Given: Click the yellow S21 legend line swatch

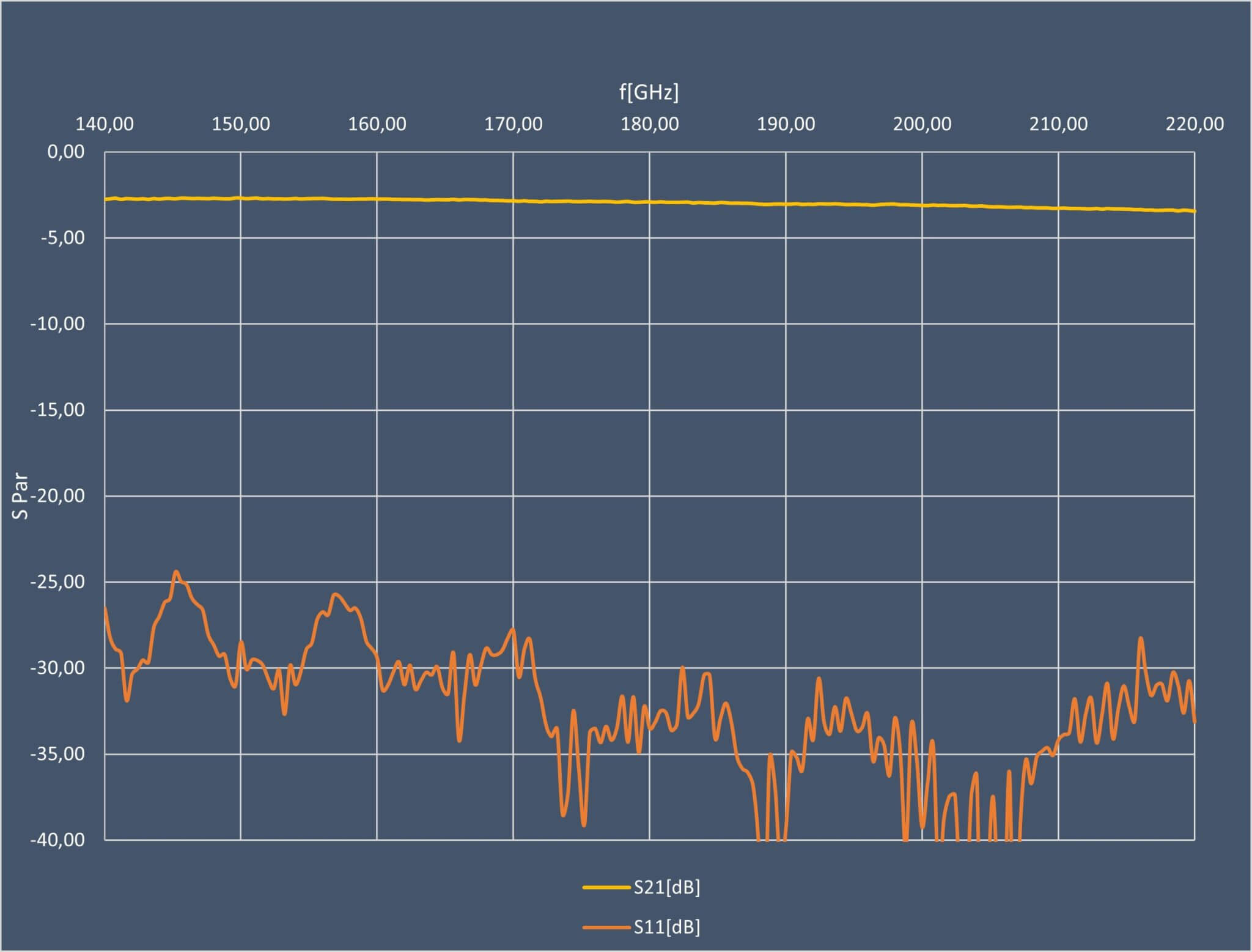Looking at the screenshot, I should coord(605,887).
